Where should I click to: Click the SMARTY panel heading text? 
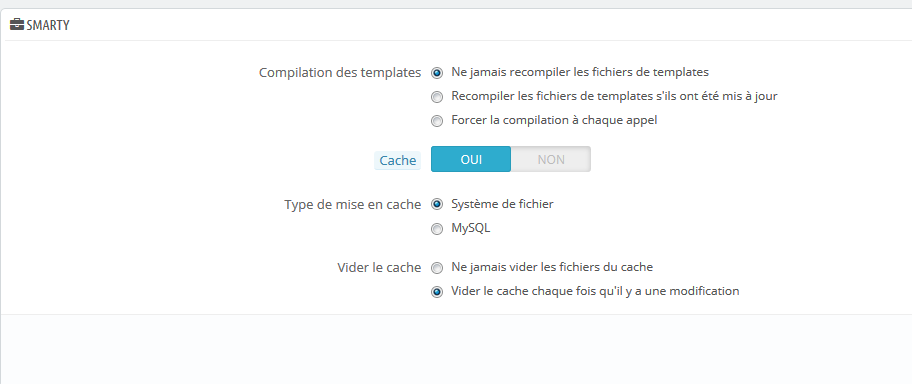point(48,26)
